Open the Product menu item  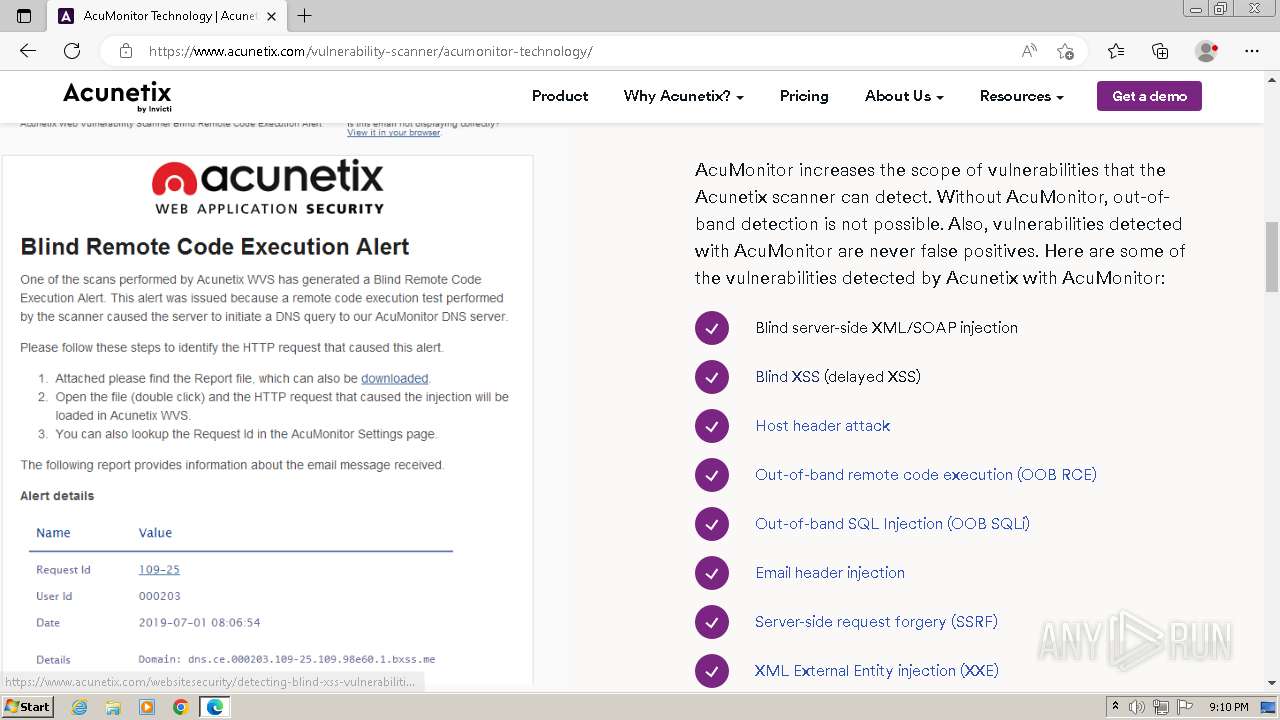(x=560, y=96)
